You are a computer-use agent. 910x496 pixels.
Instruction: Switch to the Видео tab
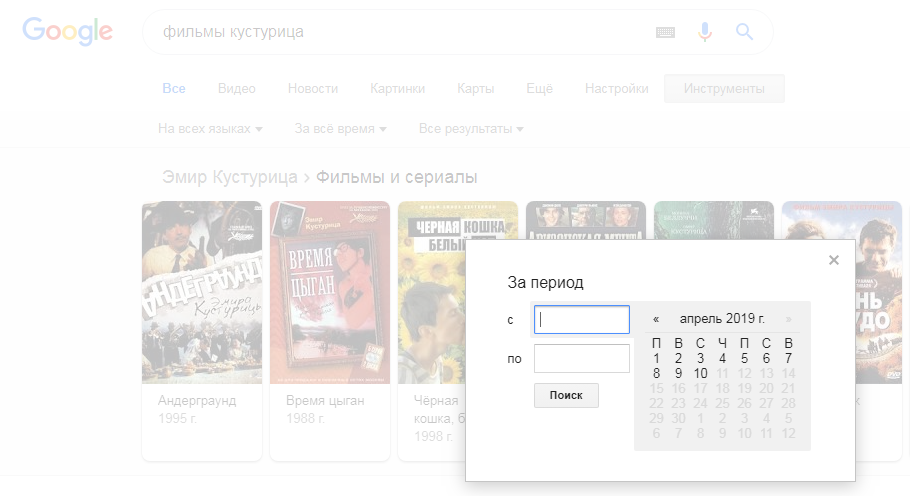pos(237,89)
